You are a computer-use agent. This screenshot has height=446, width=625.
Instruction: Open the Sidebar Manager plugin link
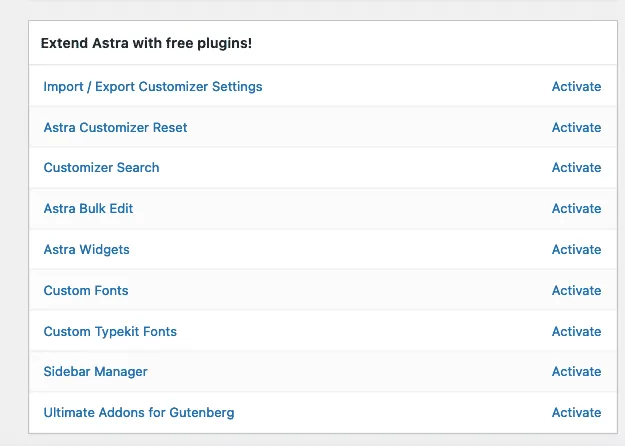95,372
